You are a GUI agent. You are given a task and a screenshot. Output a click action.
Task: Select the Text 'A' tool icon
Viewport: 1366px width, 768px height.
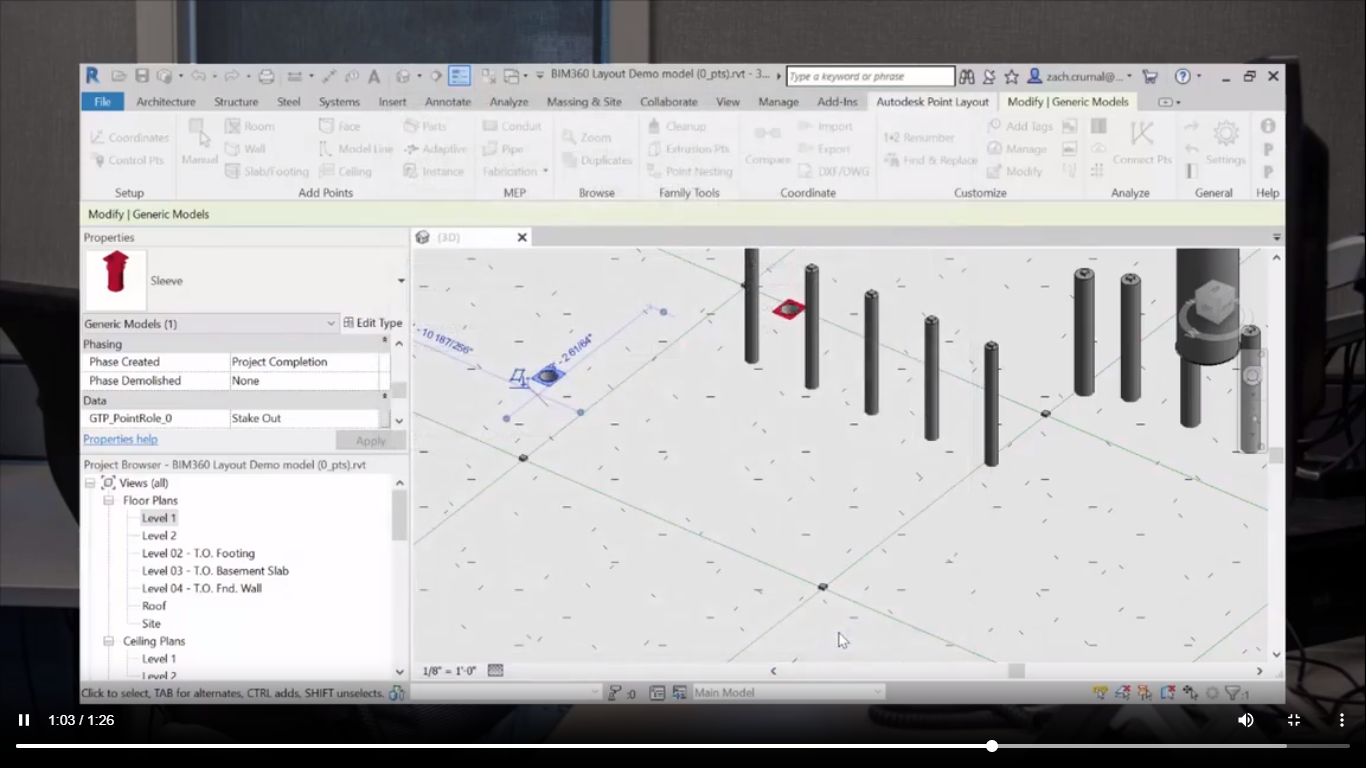[374, 76]
